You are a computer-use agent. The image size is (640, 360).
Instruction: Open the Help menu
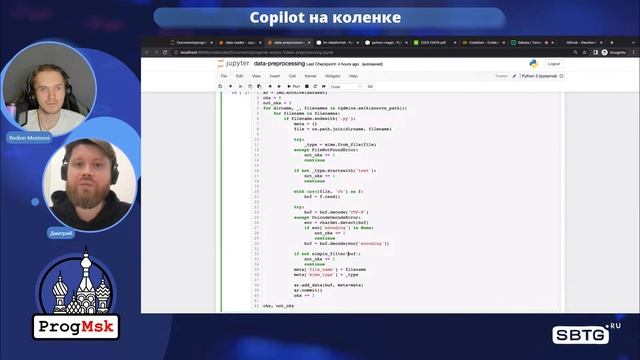pyautogui.click(x=353, y=76)
